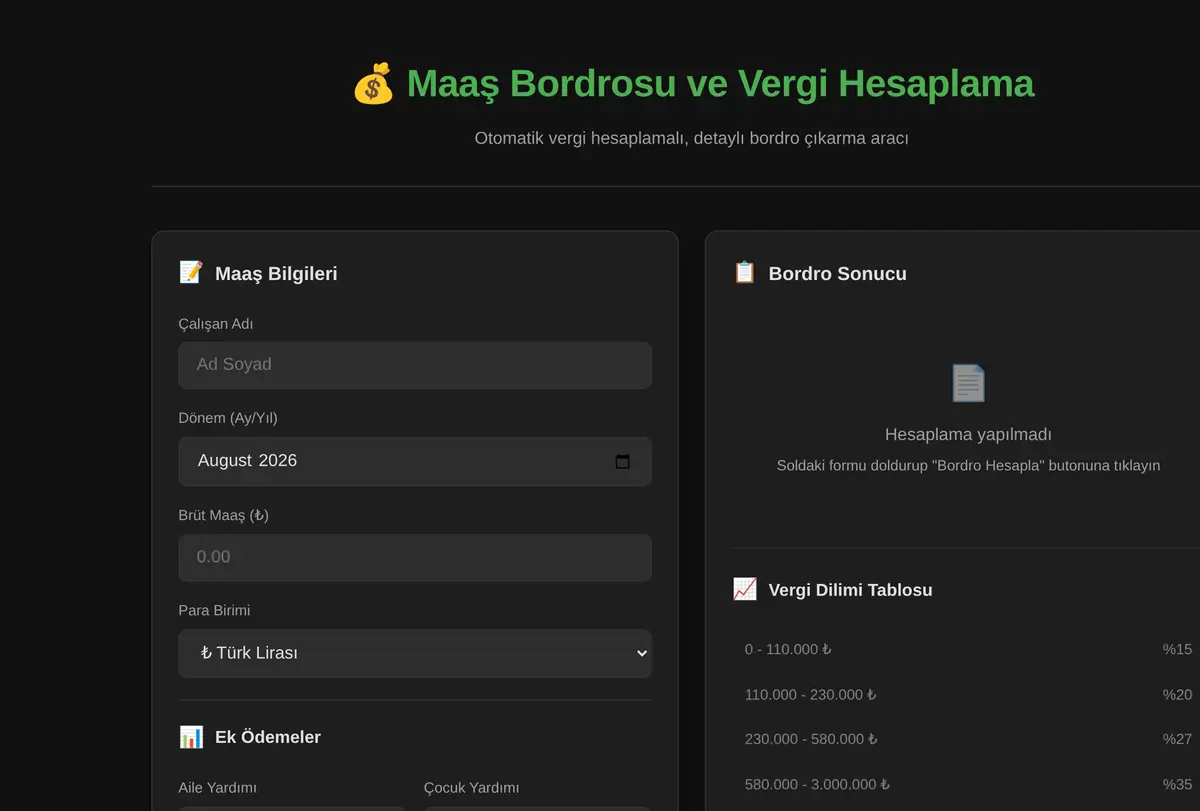
Task: Click the Hesaplama yapılmadı message
Action: 968,434
